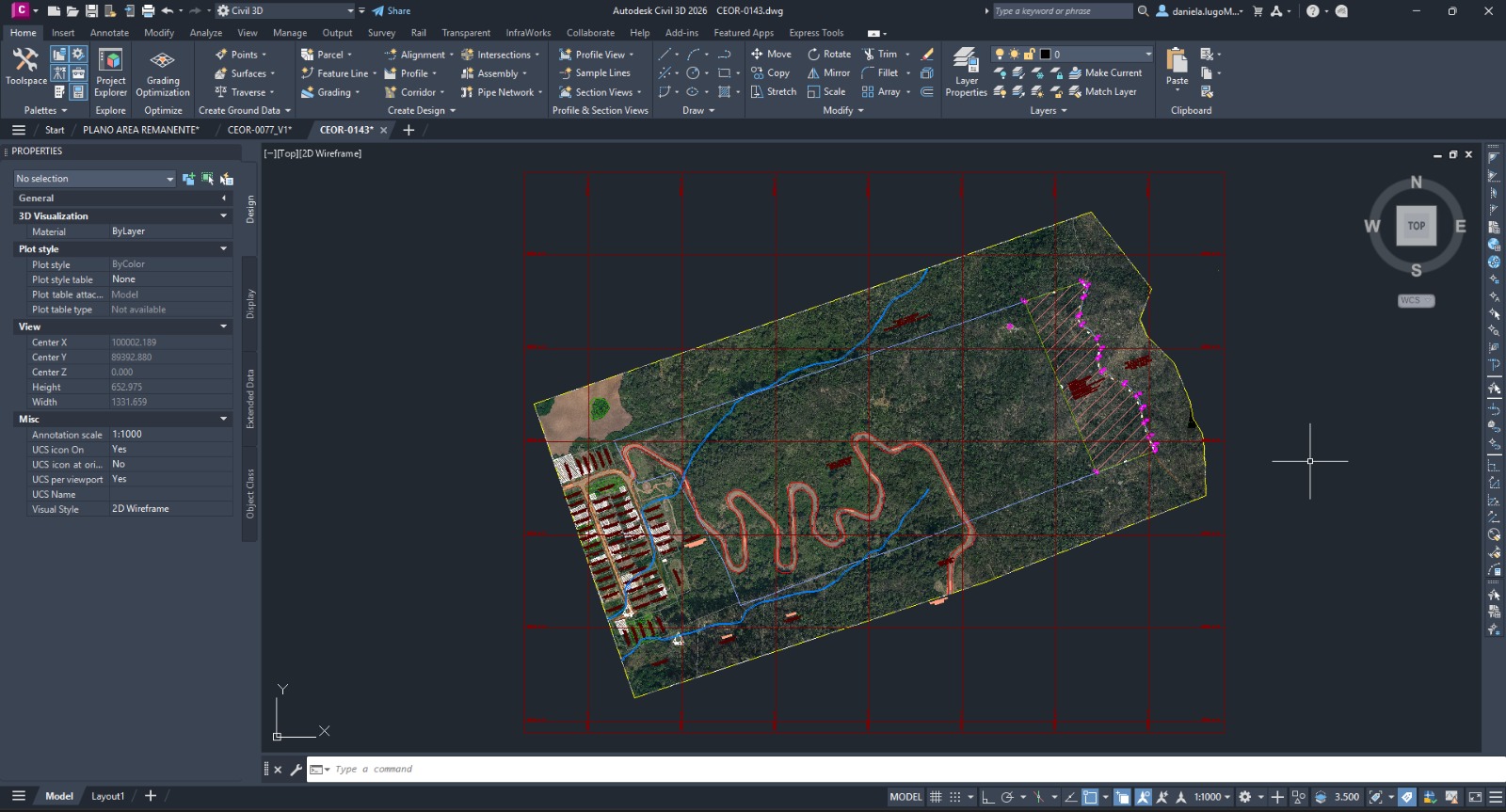1506x812 pixels.
Task: Click the Share icon in title bar
Action: pos(391,11)
